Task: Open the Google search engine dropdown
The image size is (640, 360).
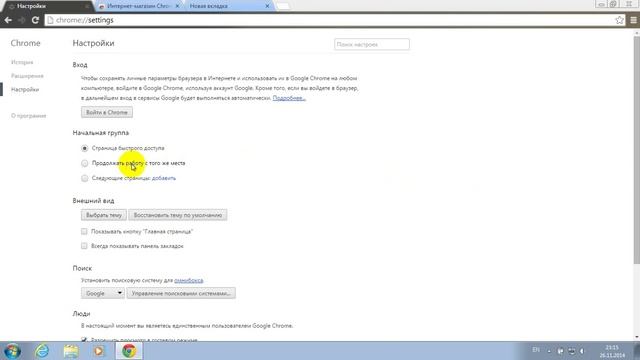Action: (103, 293)
